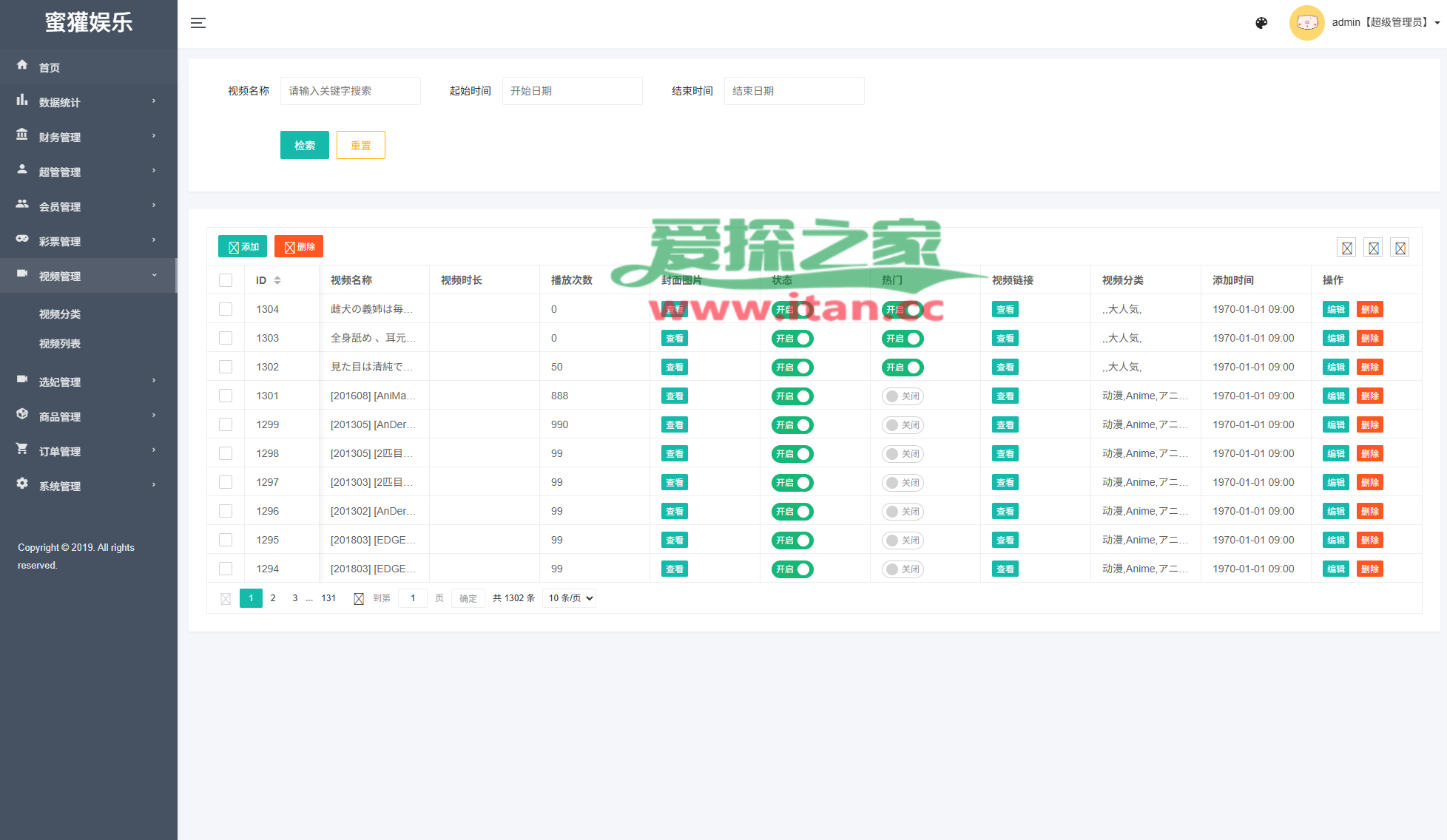Screen dimensions: 1447x840
Task: Click 编辑 button for row 1304
Action: [x=1335, y=310]
